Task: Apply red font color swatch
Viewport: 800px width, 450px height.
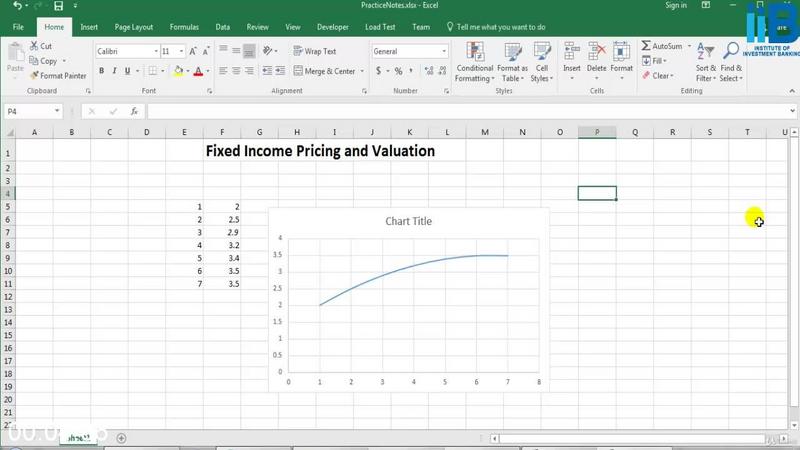Action: 198,71
